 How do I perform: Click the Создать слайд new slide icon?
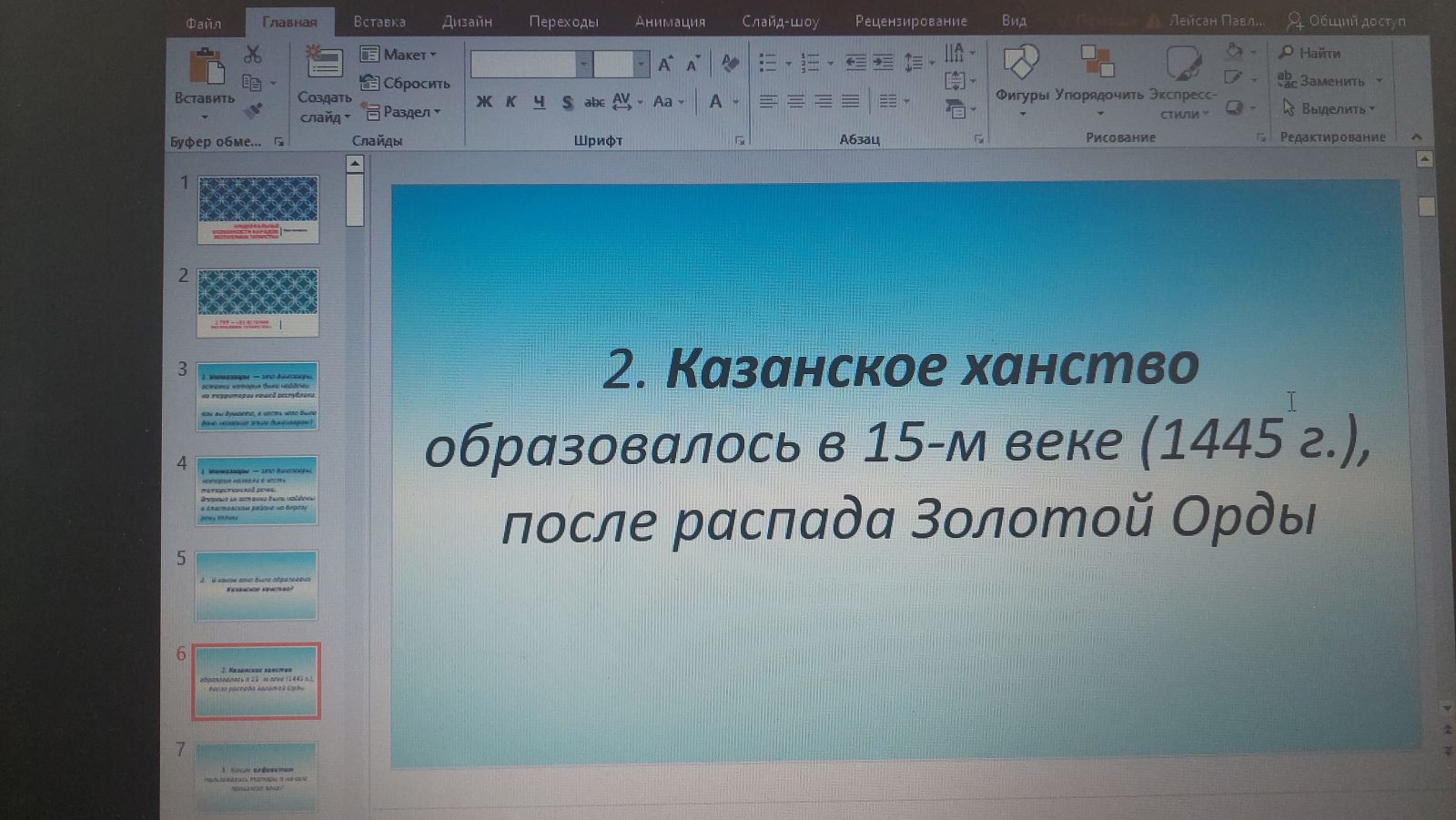(x=323, y=66)
